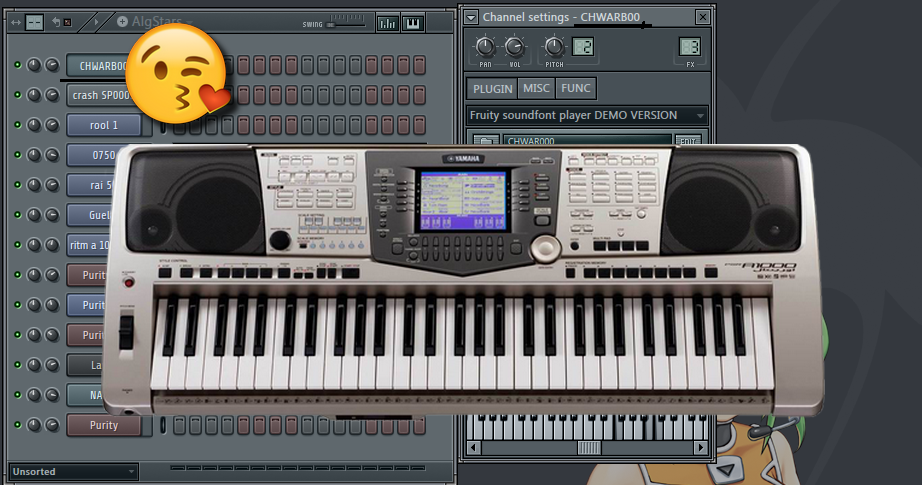The image size is (922, 485).
Task: Click the plus icon beside AlgStars
Action: pos(122,22)
